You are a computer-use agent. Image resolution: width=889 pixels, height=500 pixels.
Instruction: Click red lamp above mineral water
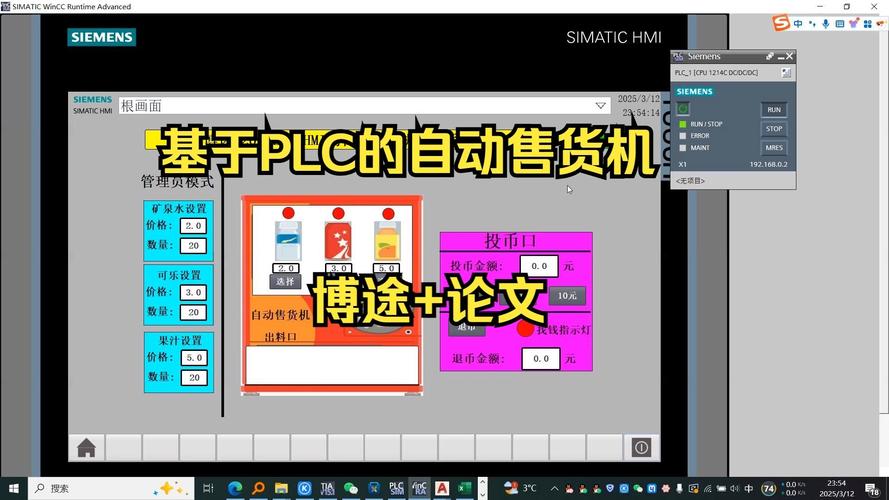[x=288, y=213]
